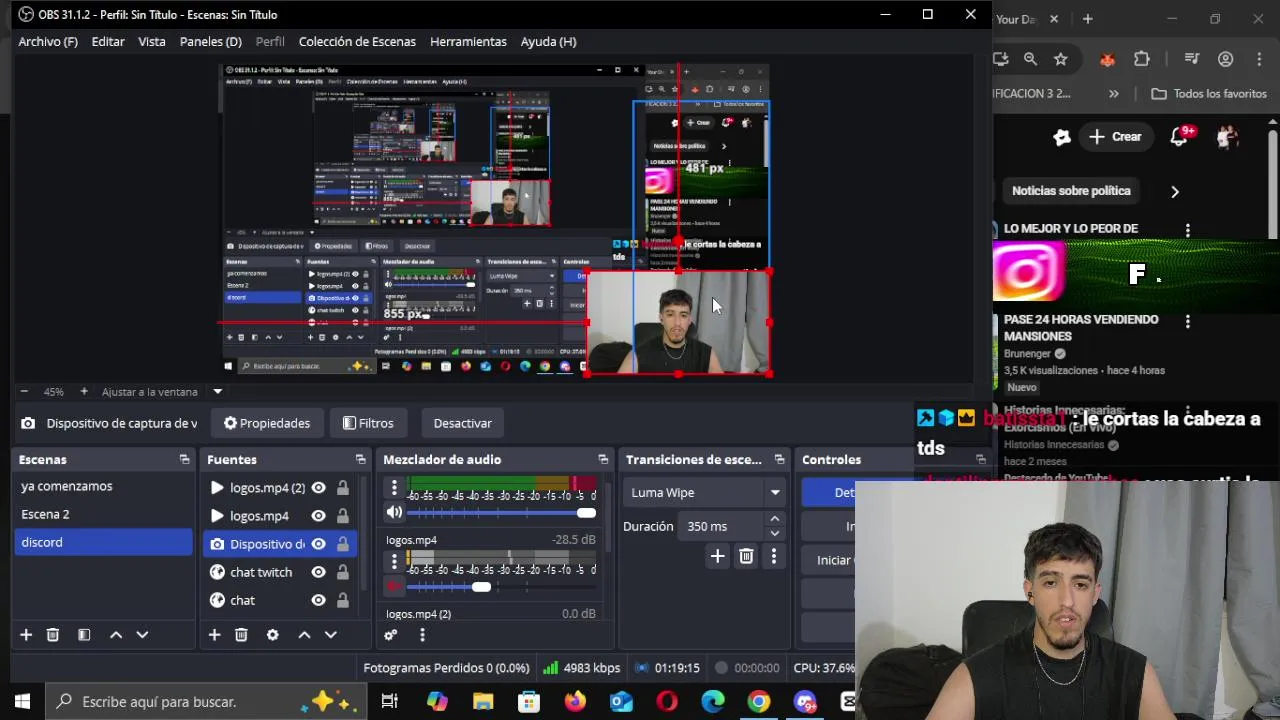Screen dimensions: 1280x720
Task: Bookmark this page with star icon
Action: coord(1061,59)
